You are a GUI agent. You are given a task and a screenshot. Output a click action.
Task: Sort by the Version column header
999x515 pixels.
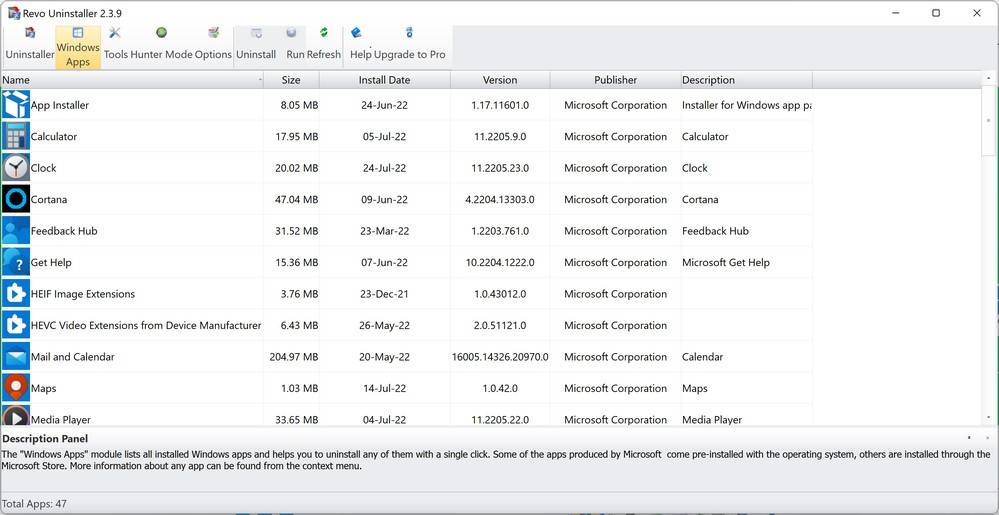point(500,80)
